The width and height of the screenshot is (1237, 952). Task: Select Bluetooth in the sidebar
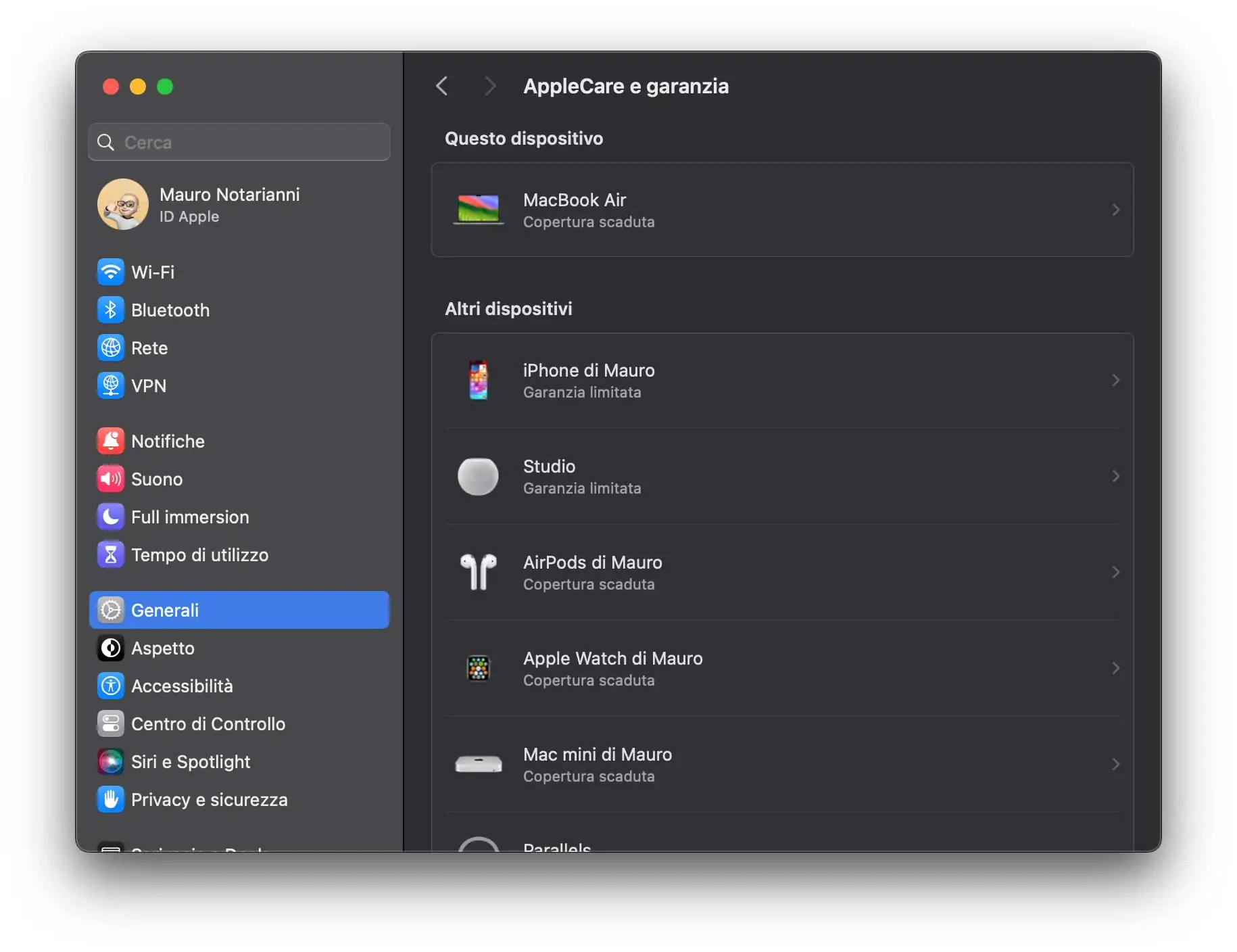pyautogui.click(x=170, y=310)
